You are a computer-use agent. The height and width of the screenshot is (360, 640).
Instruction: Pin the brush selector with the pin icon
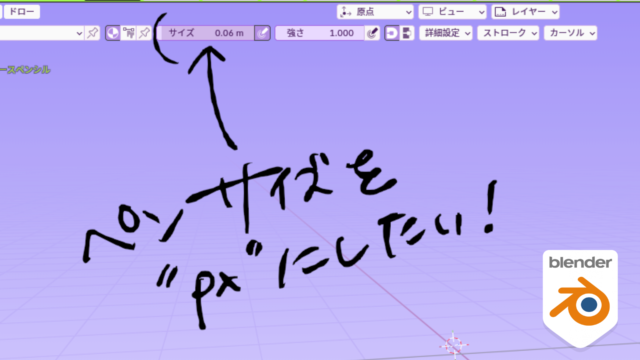[x=93, y=33]
